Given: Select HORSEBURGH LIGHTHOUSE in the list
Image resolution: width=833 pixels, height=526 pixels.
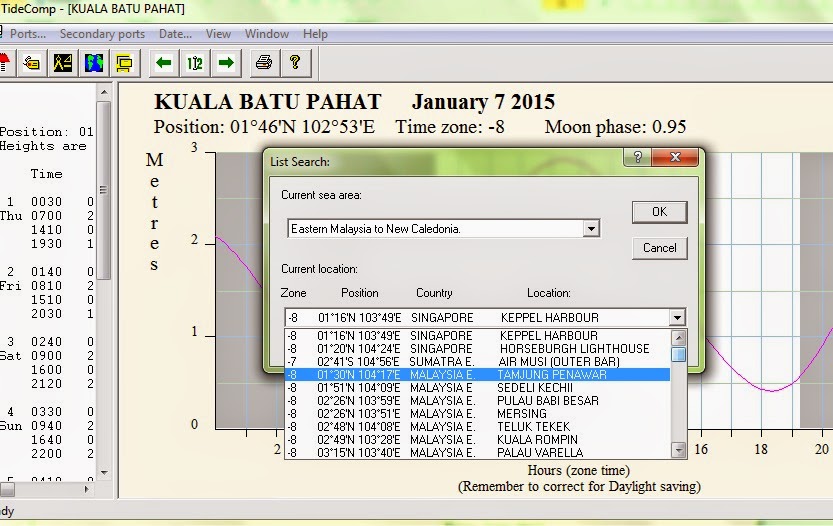Looking at the screenshot, I should click(x=478, y=349).
